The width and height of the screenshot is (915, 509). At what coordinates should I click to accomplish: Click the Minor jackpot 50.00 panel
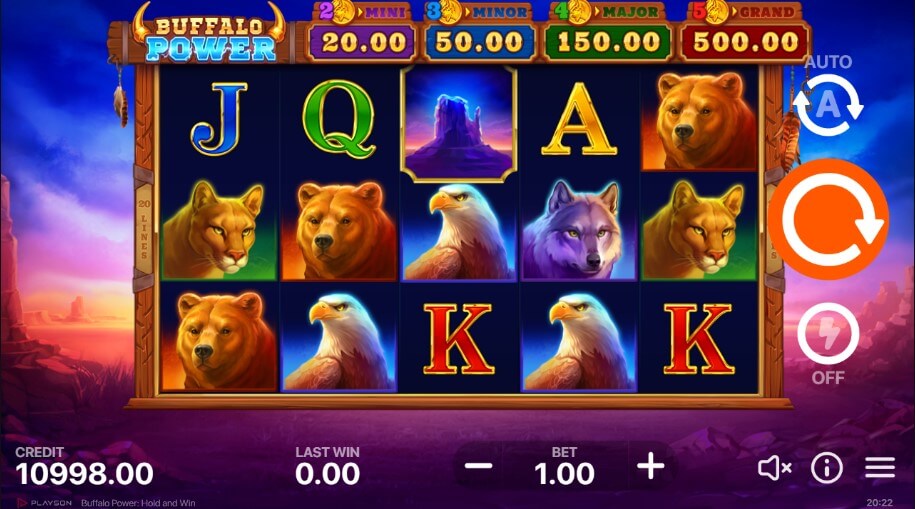point(479,42)
